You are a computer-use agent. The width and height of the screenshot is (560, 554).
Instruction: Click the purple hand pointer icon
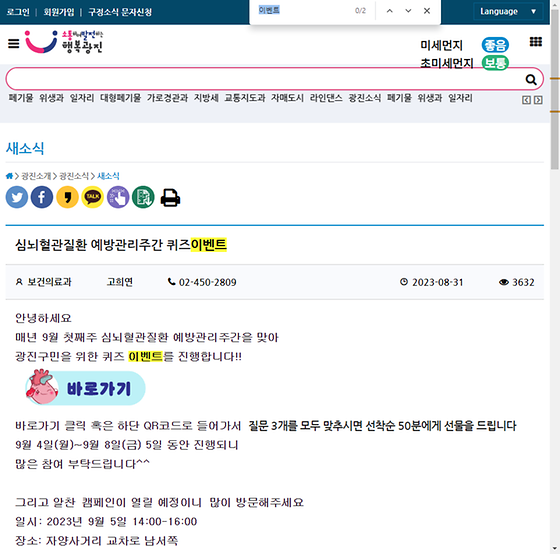coord(118,197)
